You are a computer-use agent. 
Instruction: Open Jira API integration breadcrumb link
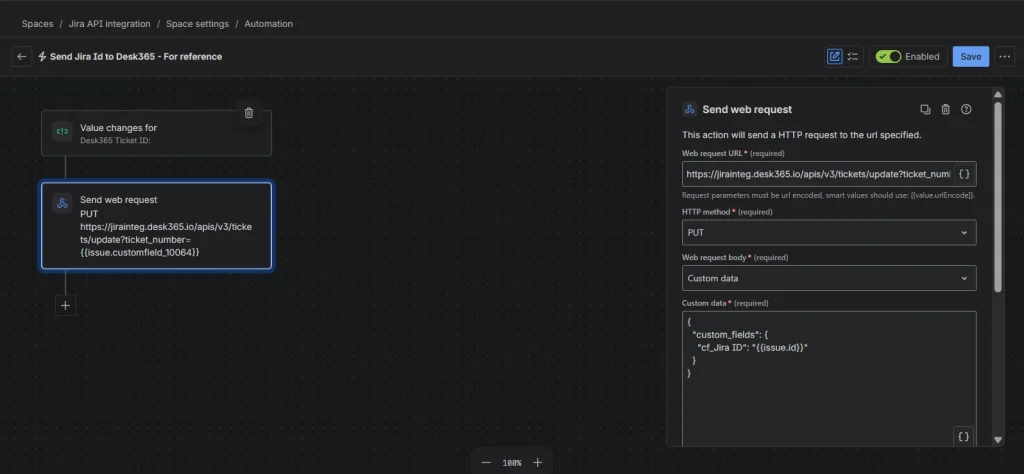pyautogui.click(x=109, y=24)
